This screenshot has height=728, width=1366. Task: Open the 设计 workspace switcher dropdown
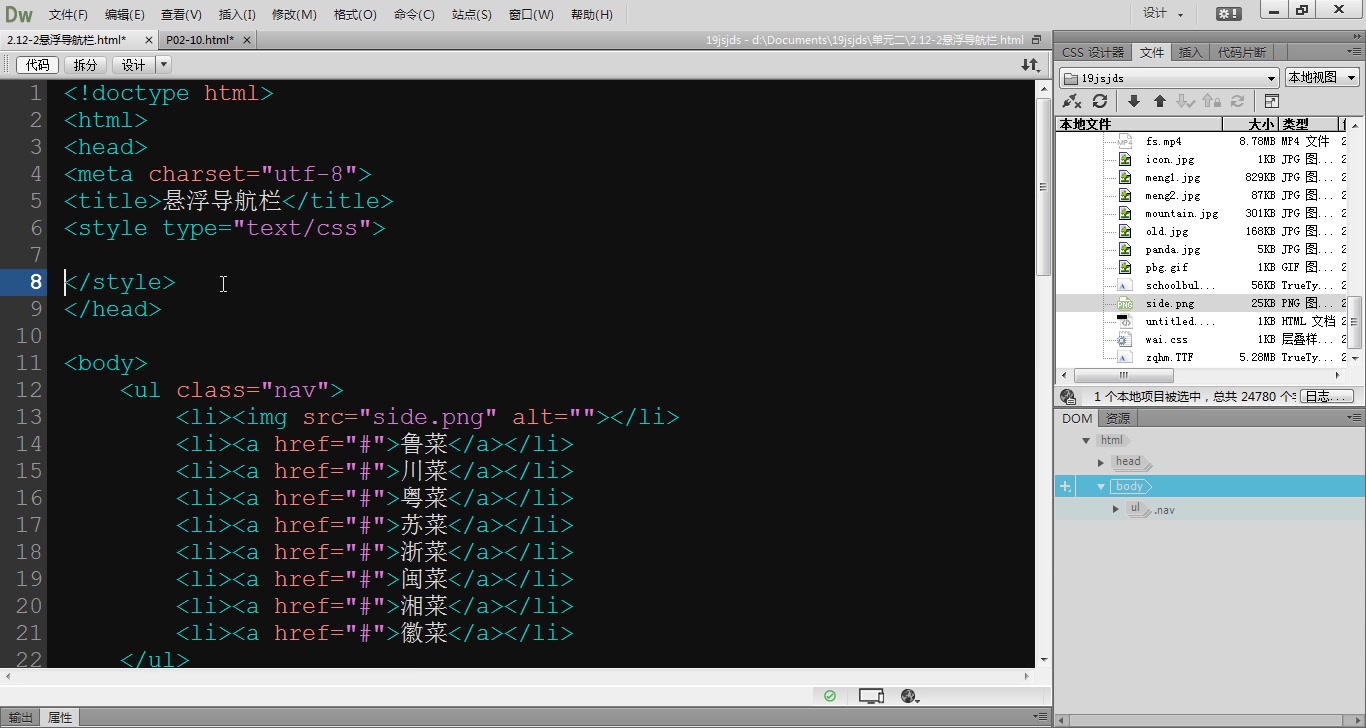point(1163,14)
